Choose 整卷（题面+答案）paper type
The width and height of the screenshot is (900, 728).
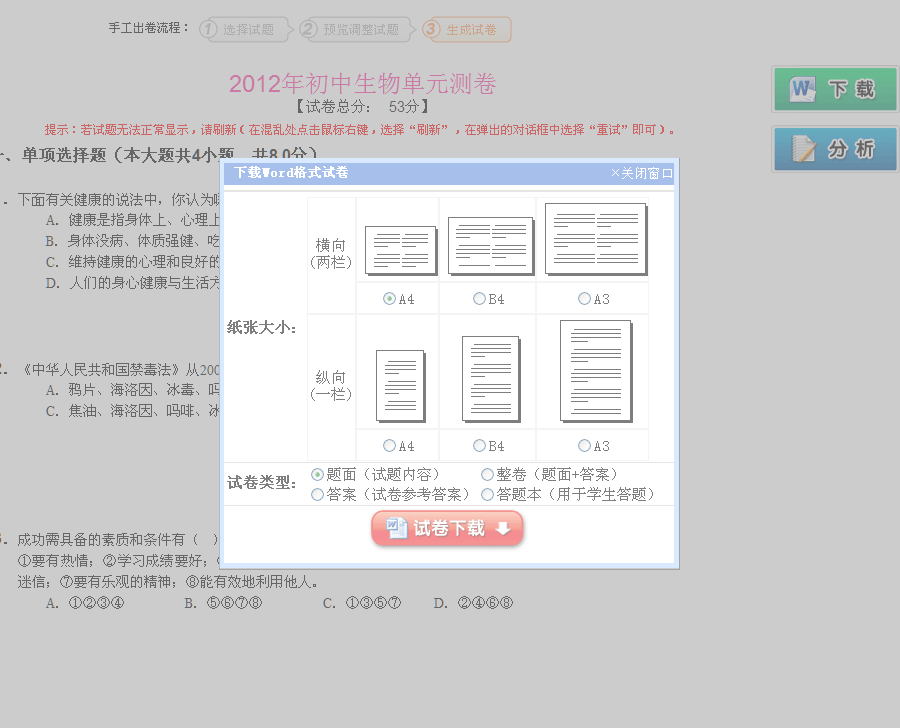pyautogui.click(x=487, y=475)
